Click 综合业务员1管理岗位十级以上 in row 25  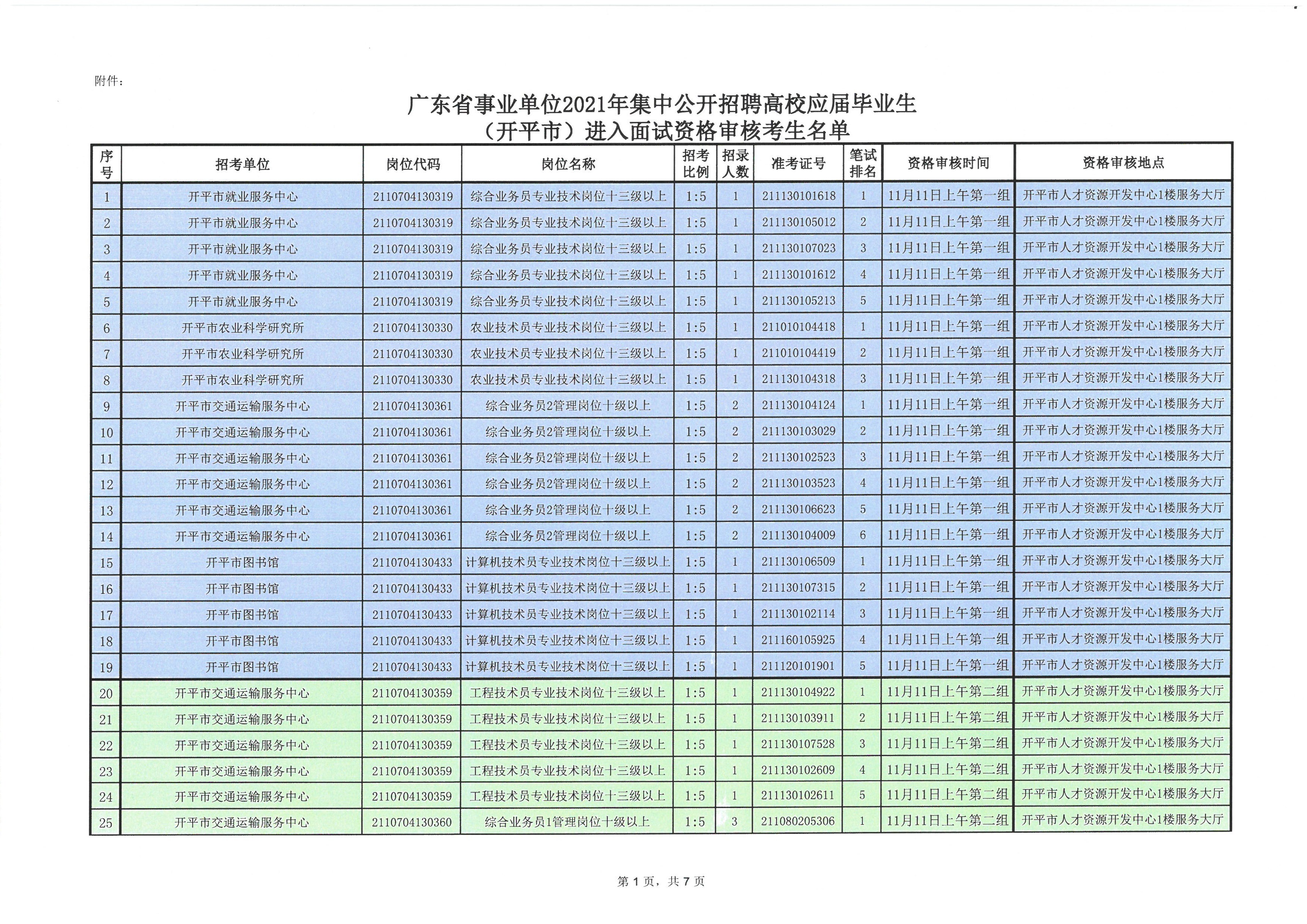(567, 822)
